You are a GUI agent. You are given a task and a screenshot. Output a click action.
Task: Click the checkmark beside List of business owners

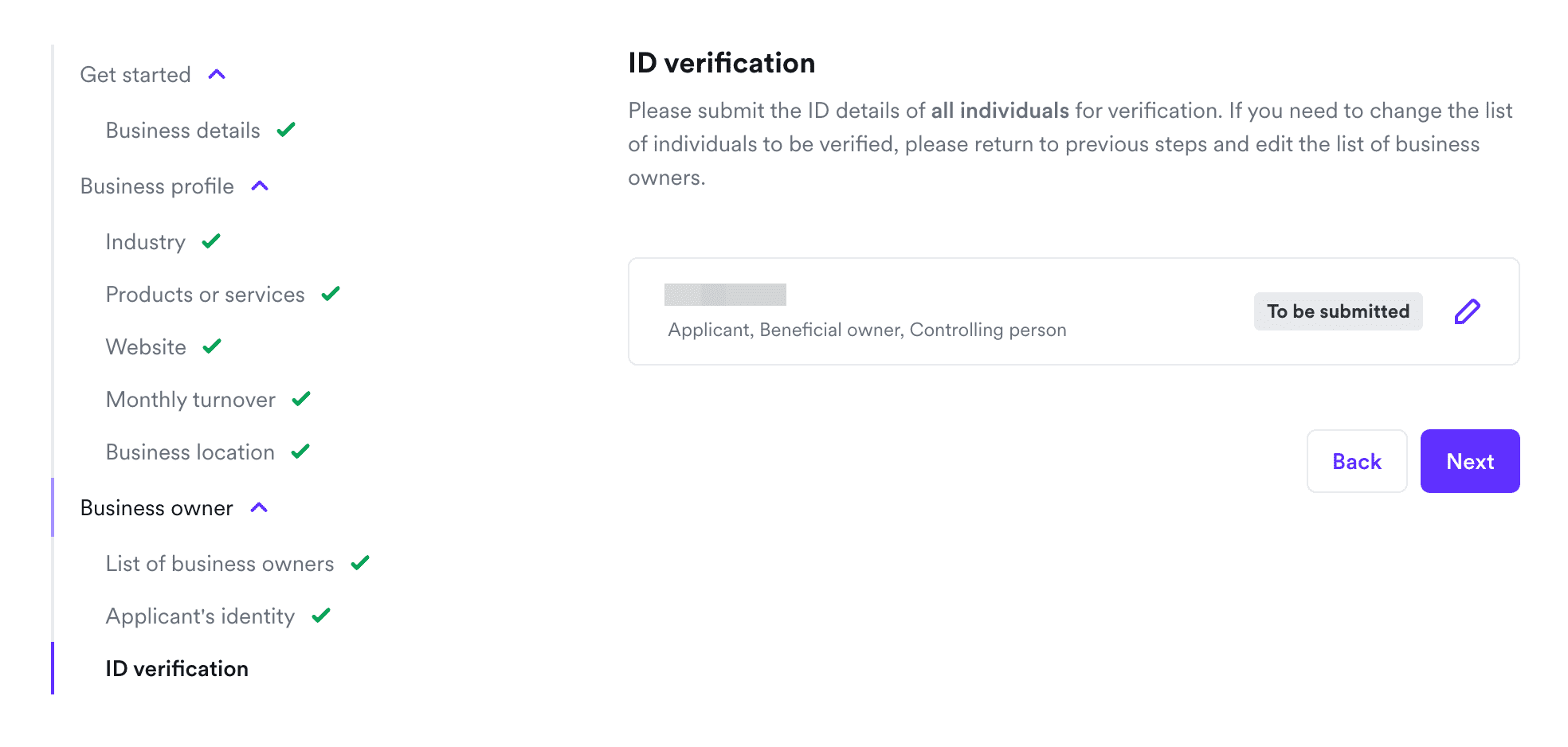360,563
